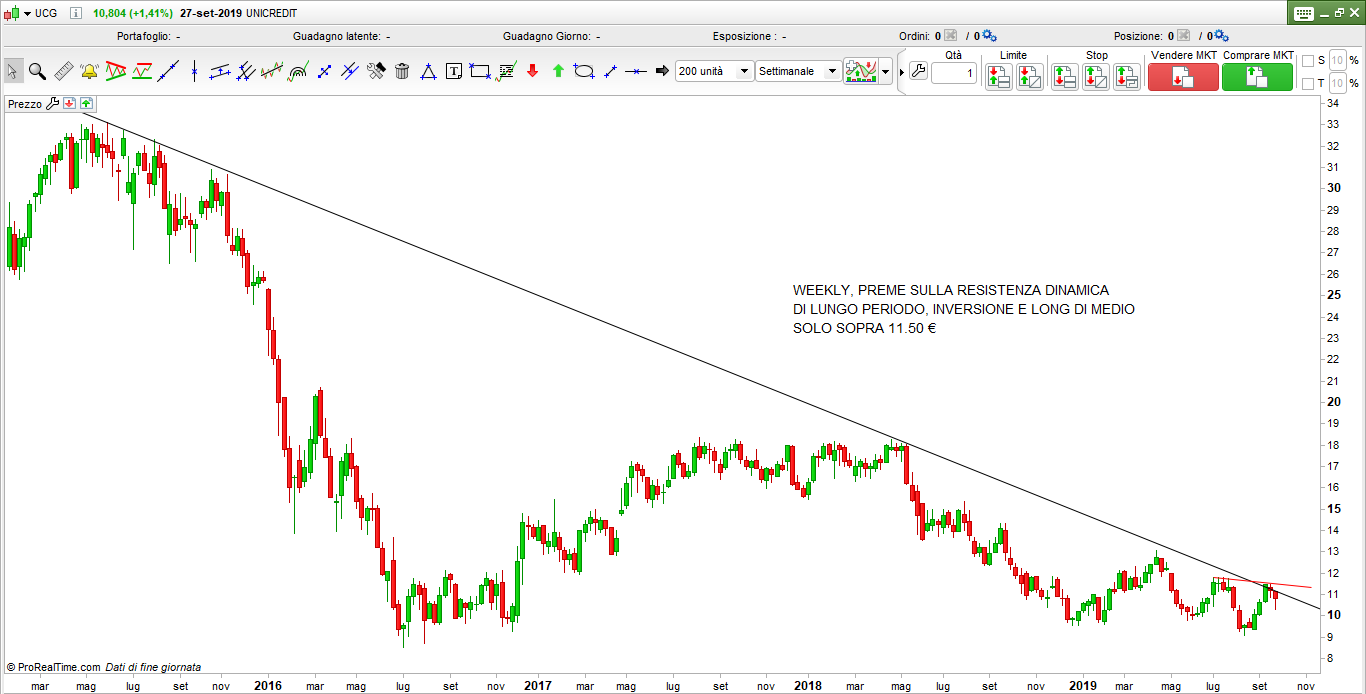The width and height of the screenshot is (1366, 694).
Task: Tick the T percentage checkbox
Action: click(1308, 83)
